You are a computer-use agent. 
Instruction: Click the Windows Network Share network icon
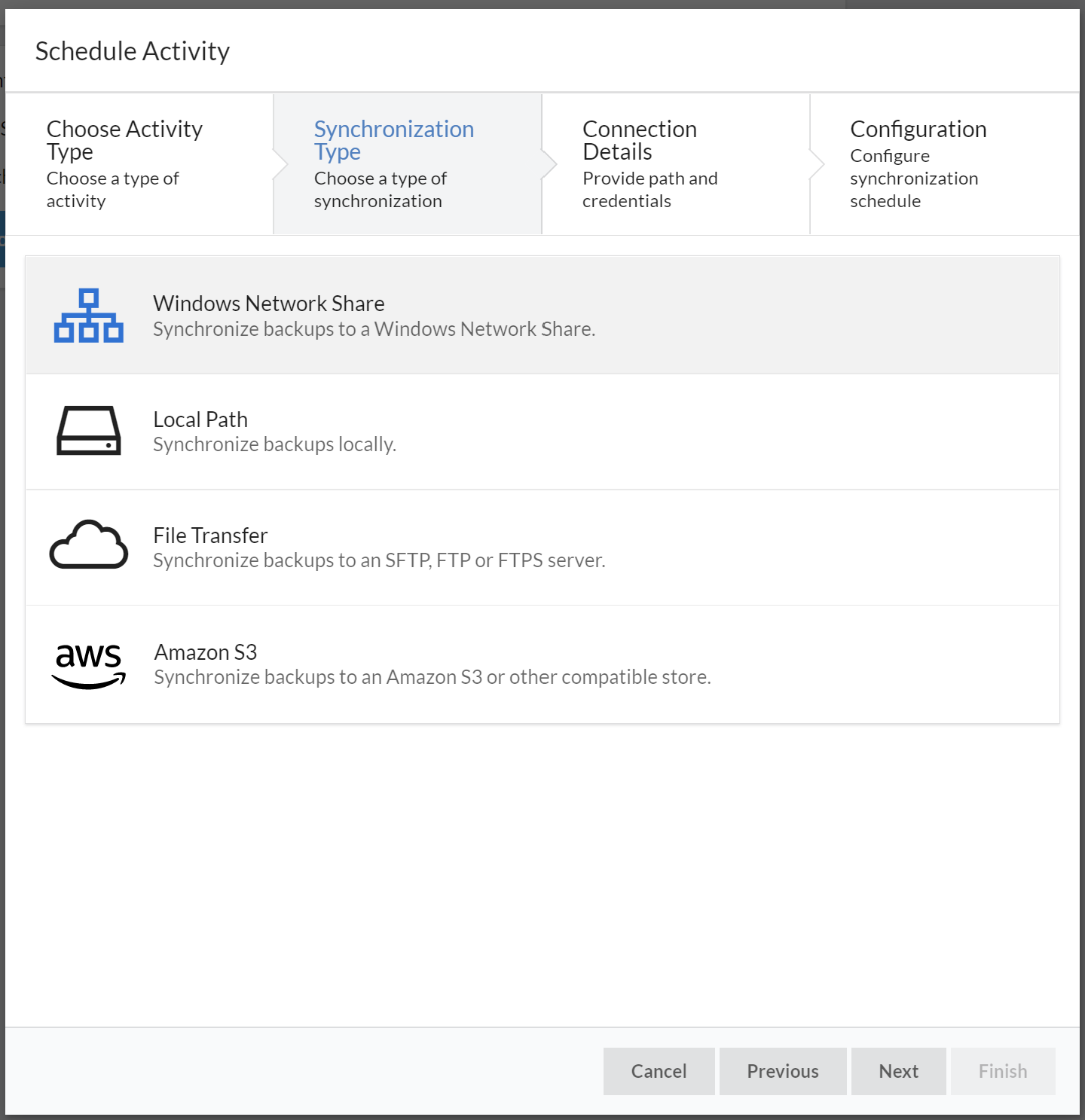88,316
